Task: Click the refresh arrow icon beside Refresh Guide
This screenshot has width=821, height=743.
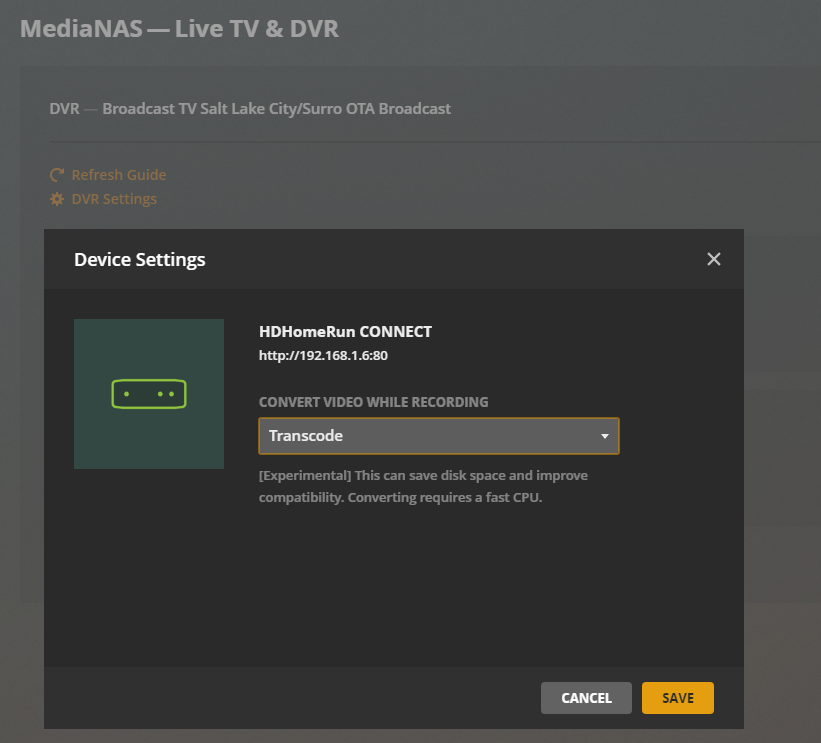Action: (57, 175)
